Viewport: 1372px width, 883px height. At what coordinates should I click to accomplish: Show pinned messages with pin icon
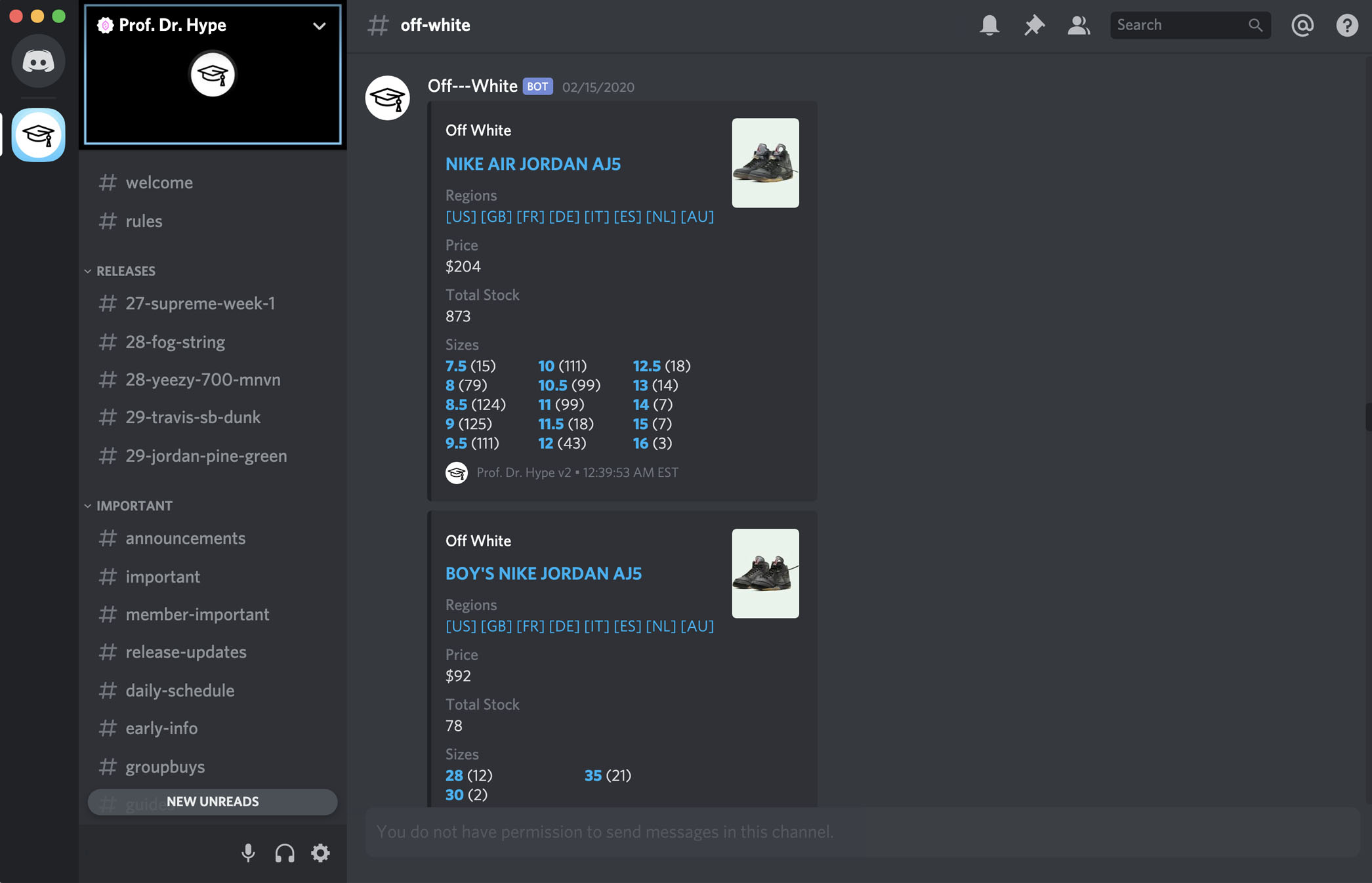click(1034, 25)
